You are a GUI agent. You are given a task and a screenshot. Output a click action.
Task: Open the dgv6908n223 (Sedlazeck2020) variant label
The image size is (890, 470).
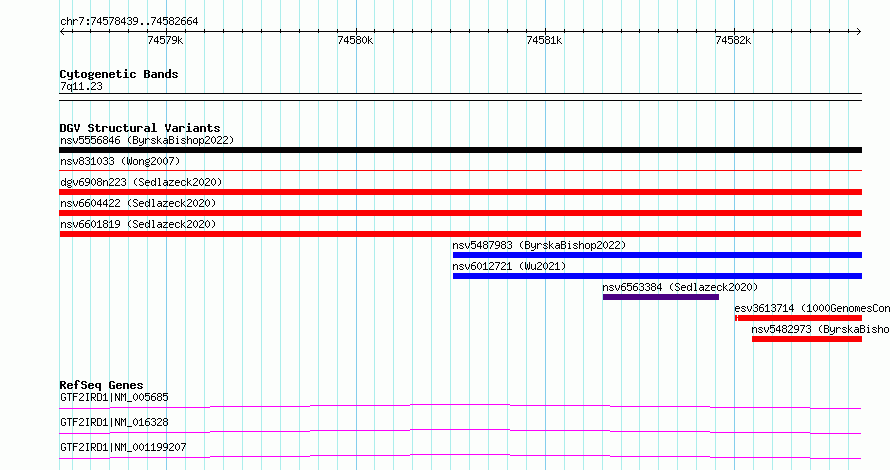pos(141,182)
